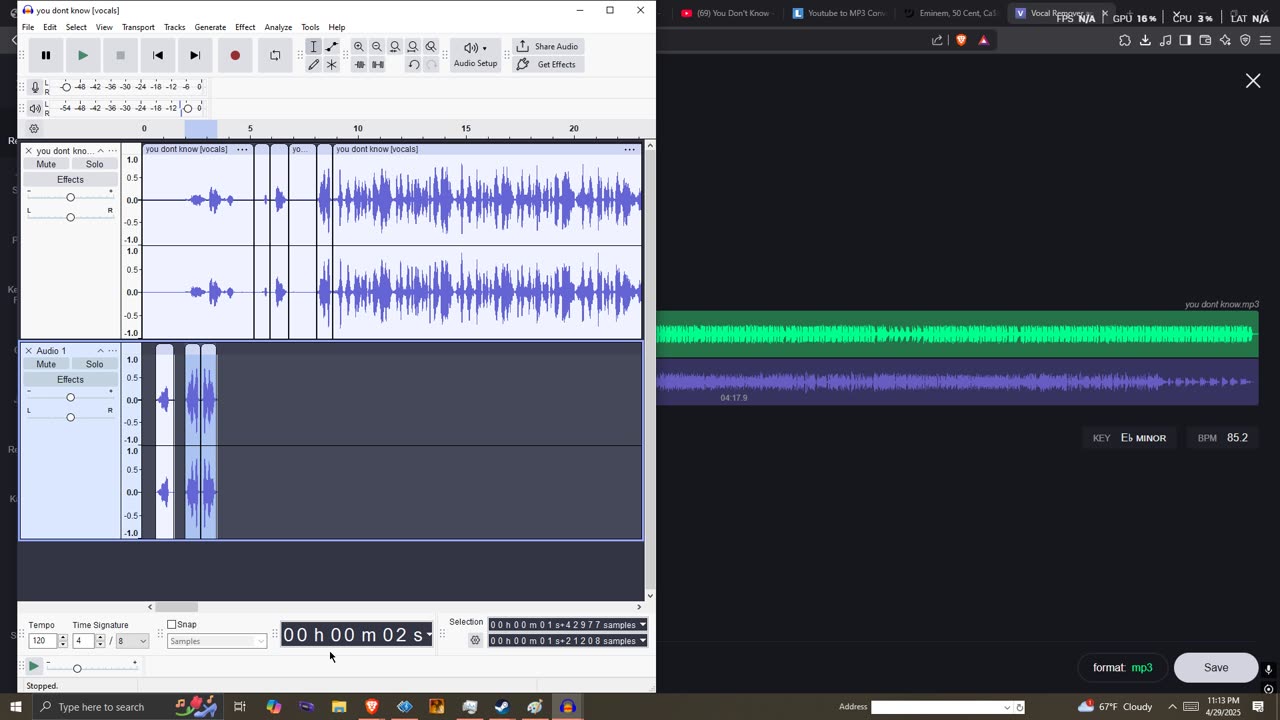Open first vocals clip options ellipsis
Image resolution: width=1280 pixels, height=720 pixels.
(242, 149)
